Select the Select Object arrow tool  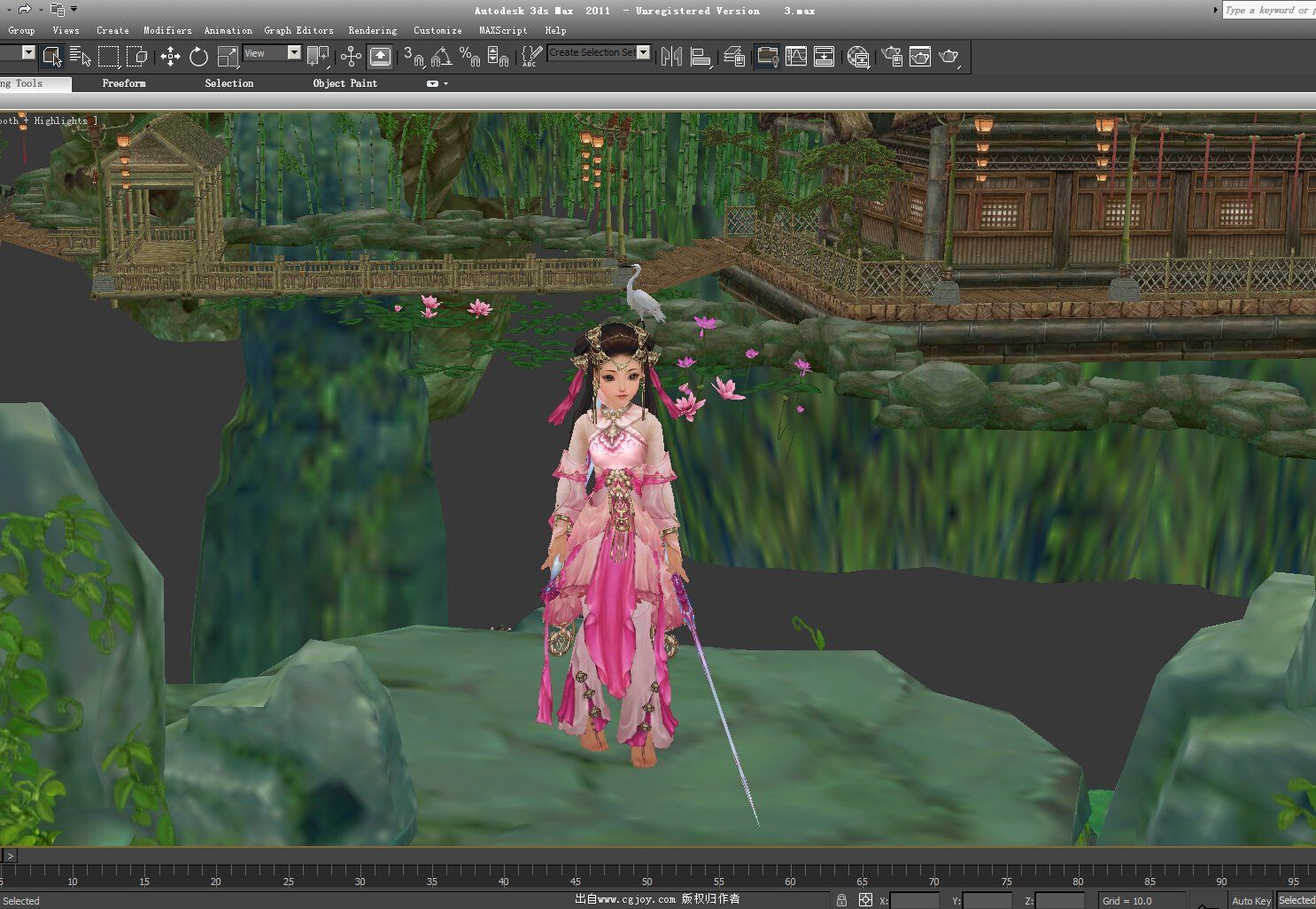(x=52, y=57)
